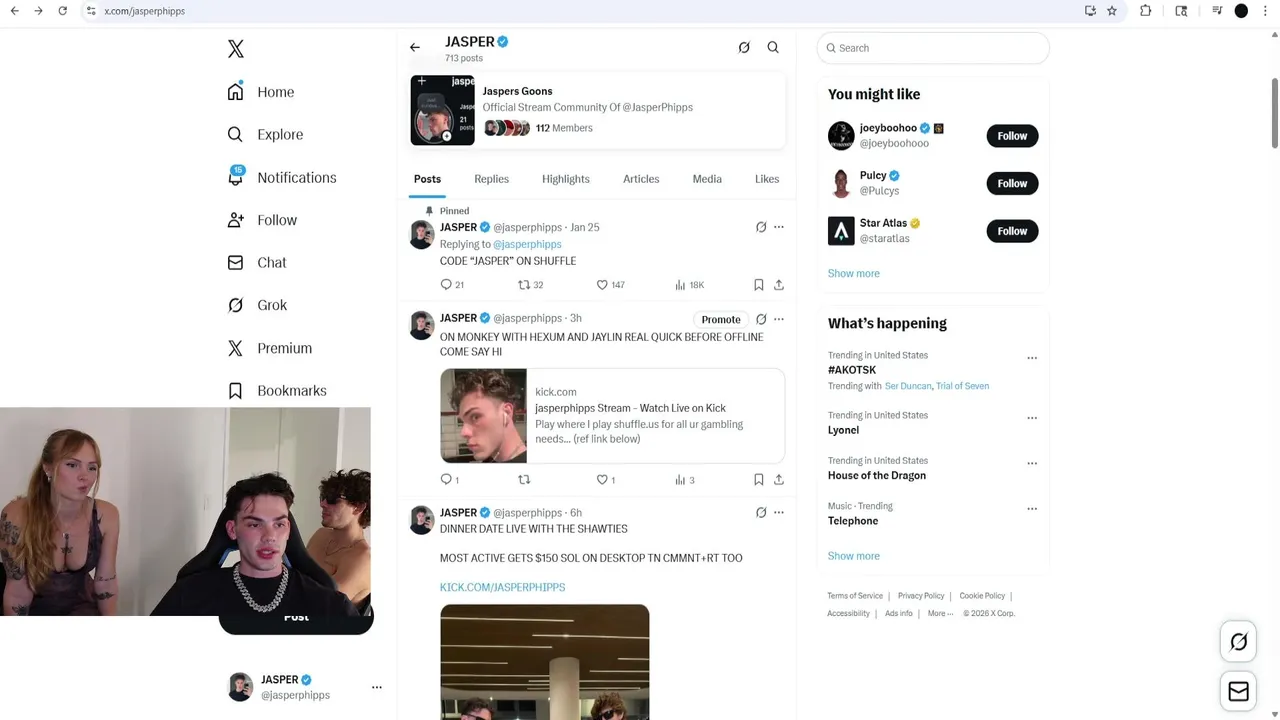Expand the More footer dropdown
The width and height of the screenshot is (1280, 720).
[940, 613]
